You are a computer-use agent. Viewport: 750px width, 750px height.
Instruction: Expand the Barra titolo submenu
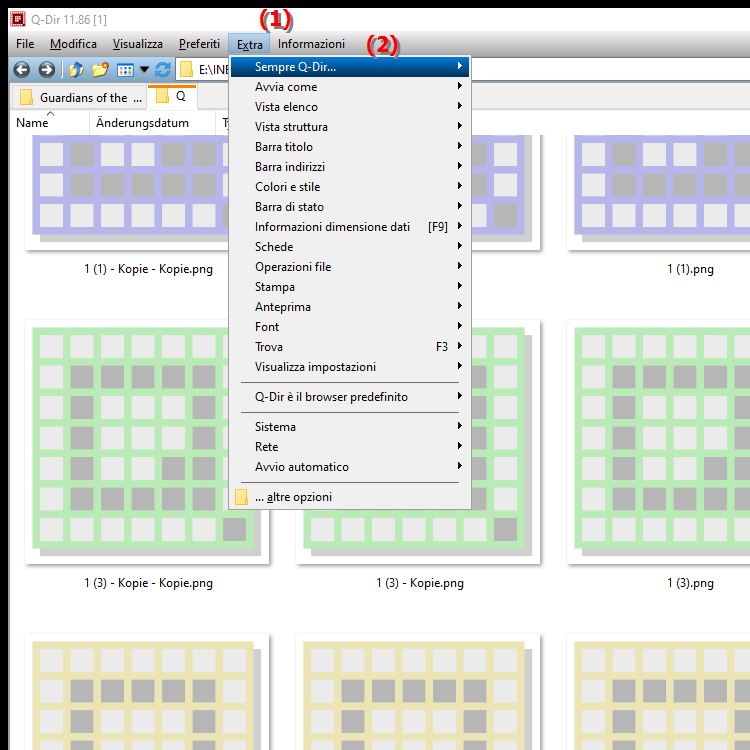(350, 147)
